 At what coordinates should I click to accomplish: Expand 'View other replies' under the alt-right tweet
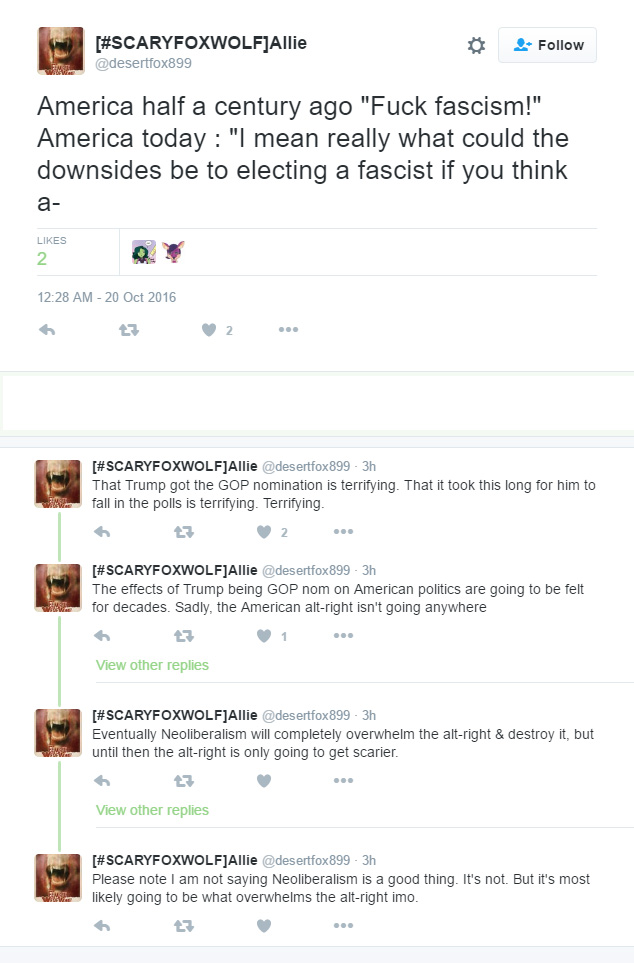(152, 665)
